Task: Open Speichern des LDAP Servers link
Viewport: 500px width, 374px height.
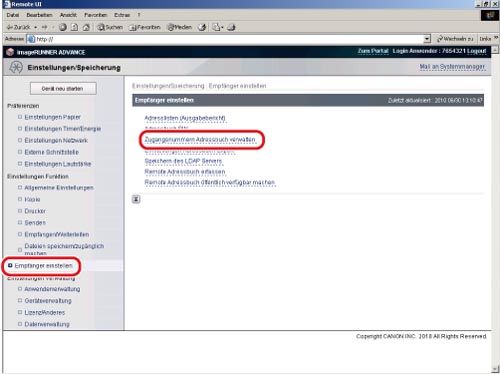Action: (183, 161)
